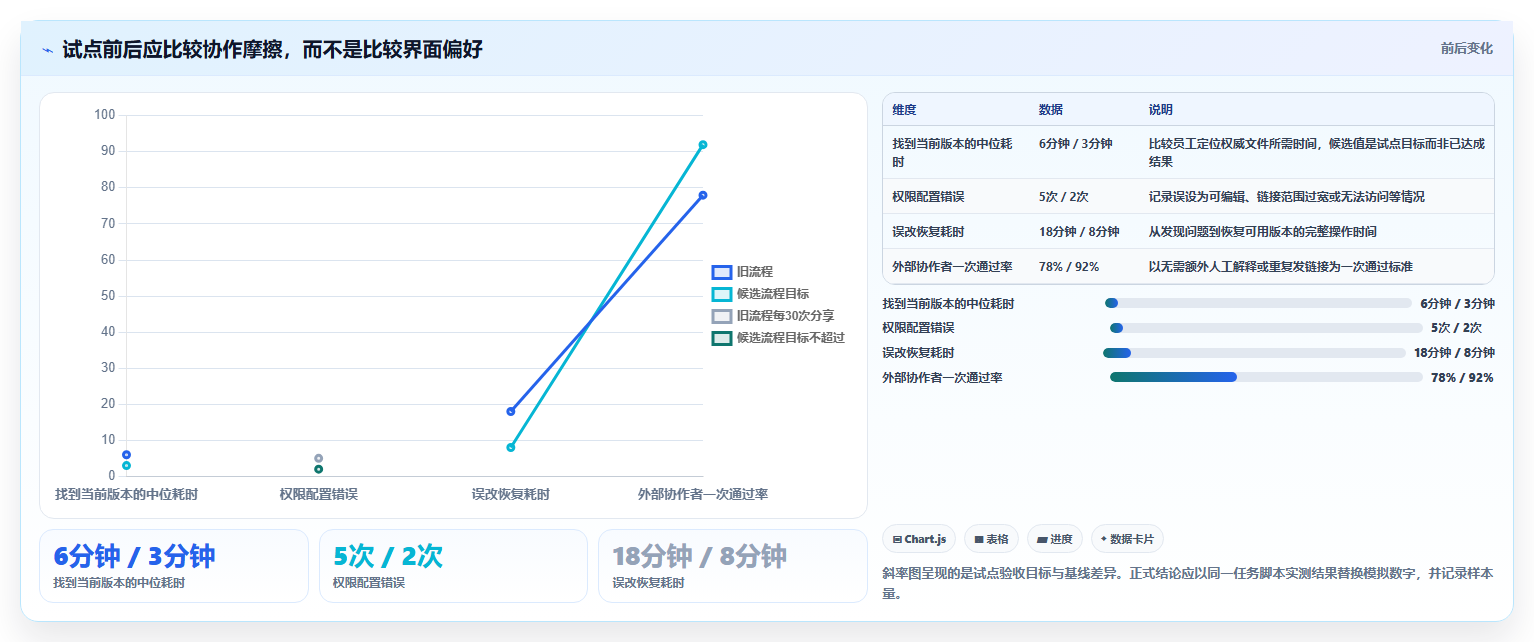Screen dimensions: 1534x642
Task: Click the 说明 column header in table
Action: coord(1161,110)
